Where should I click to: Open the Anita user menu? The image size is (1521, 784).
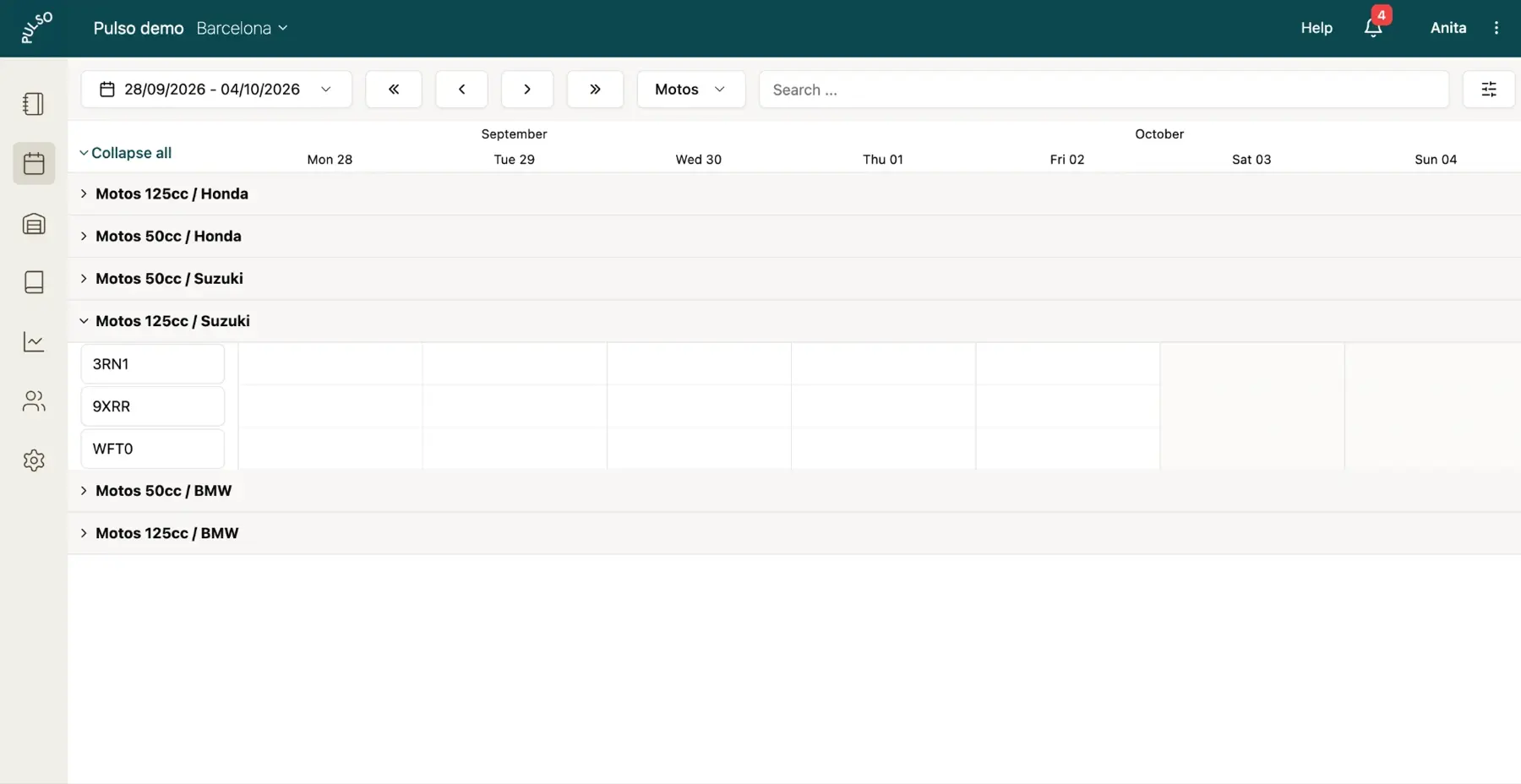click(x=1448, y=28)
